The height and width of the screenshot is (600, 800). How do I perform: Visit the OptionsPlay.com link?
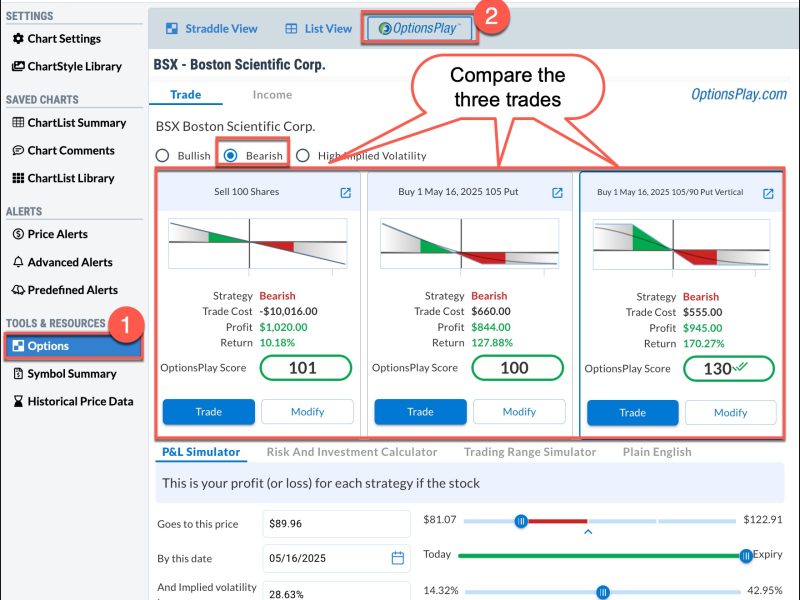[739, 94]
